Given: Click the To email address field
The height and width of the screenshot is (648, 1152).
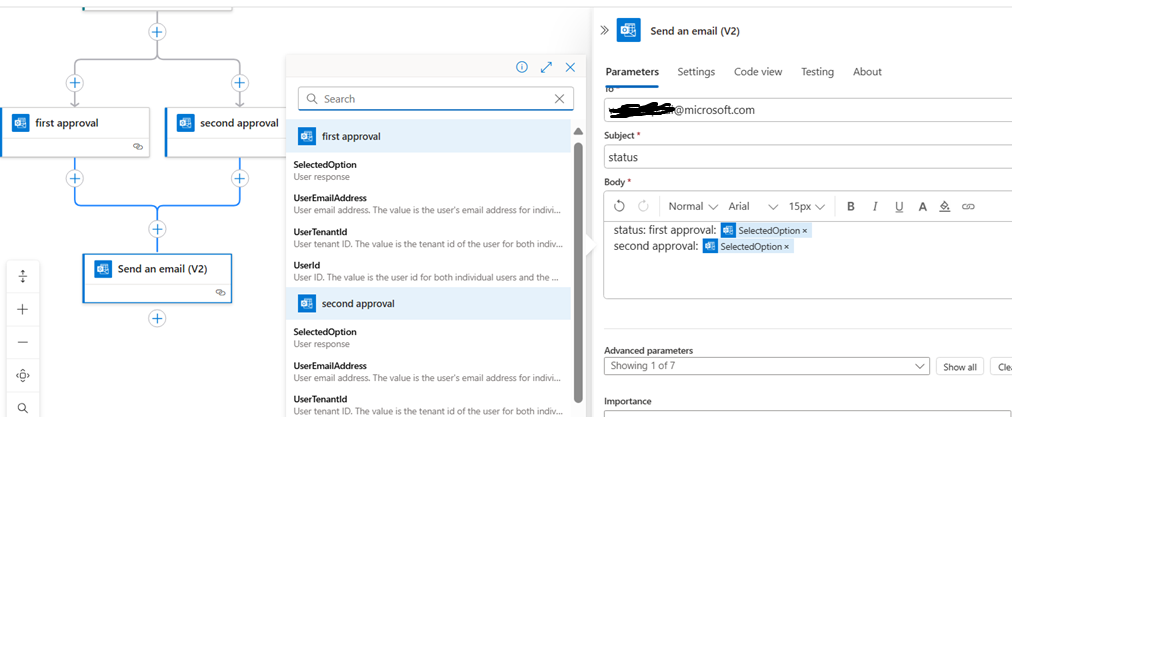Looking at the screenshot, I should pyautogui.click(x=807, y=110).
